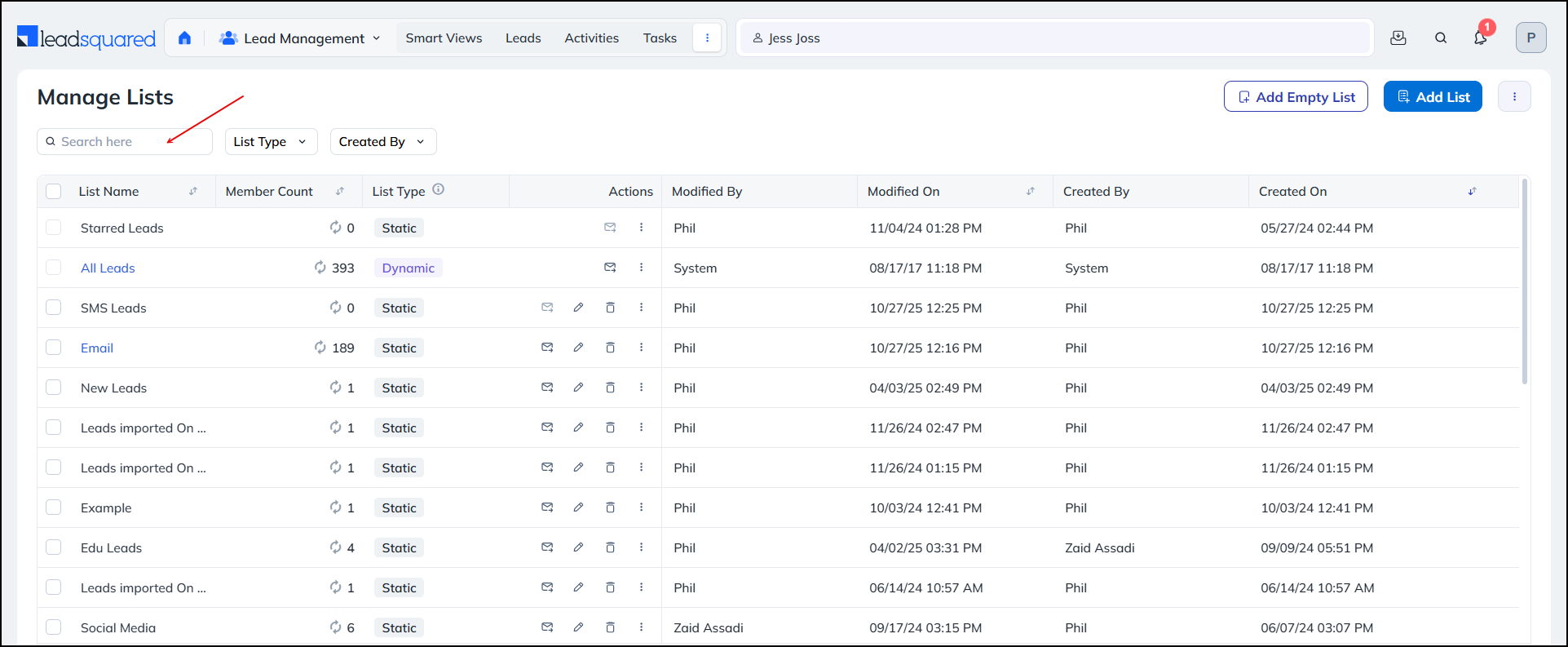Select the Edu Leads checkbox
The image size is (1568, 647).
(x=54, y=547)
